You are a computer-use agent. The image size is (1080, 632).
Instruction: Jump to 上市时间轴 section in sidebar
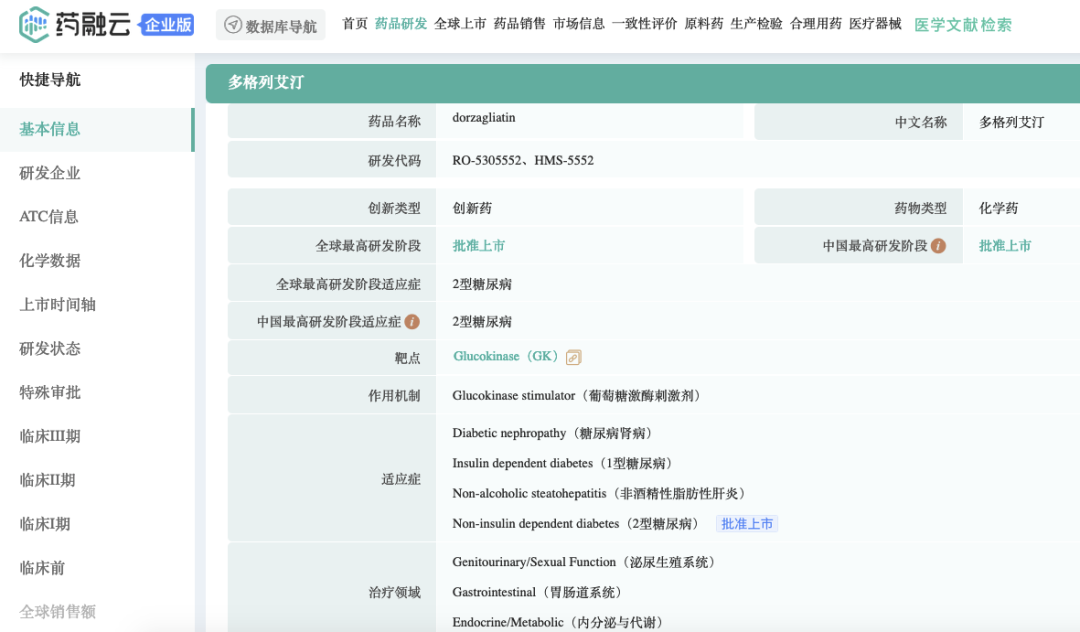(57, 305)
